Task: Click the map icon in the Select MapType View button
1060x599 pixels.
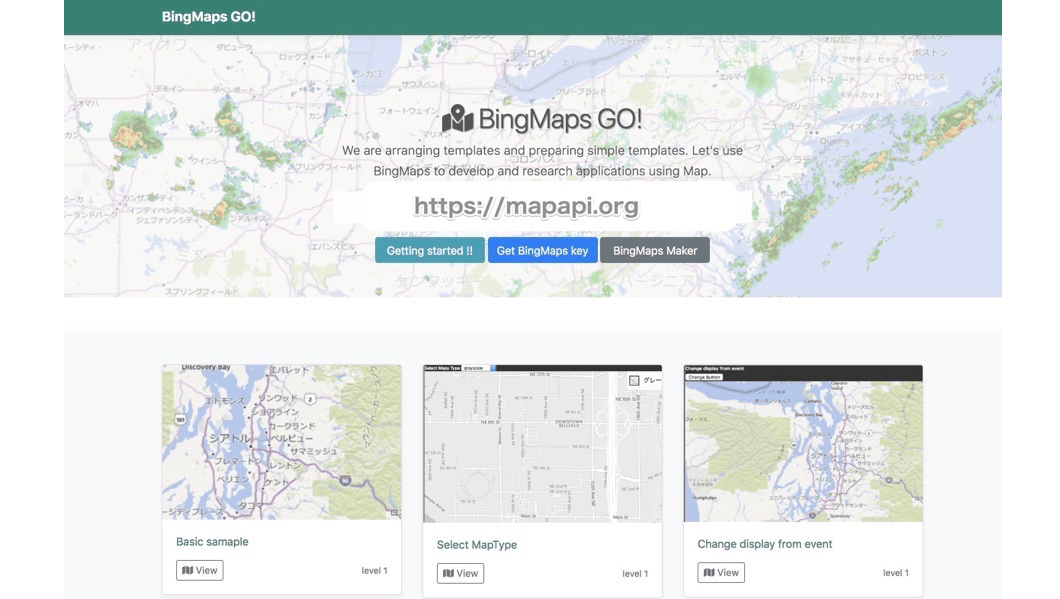Action: coord(448,573)
